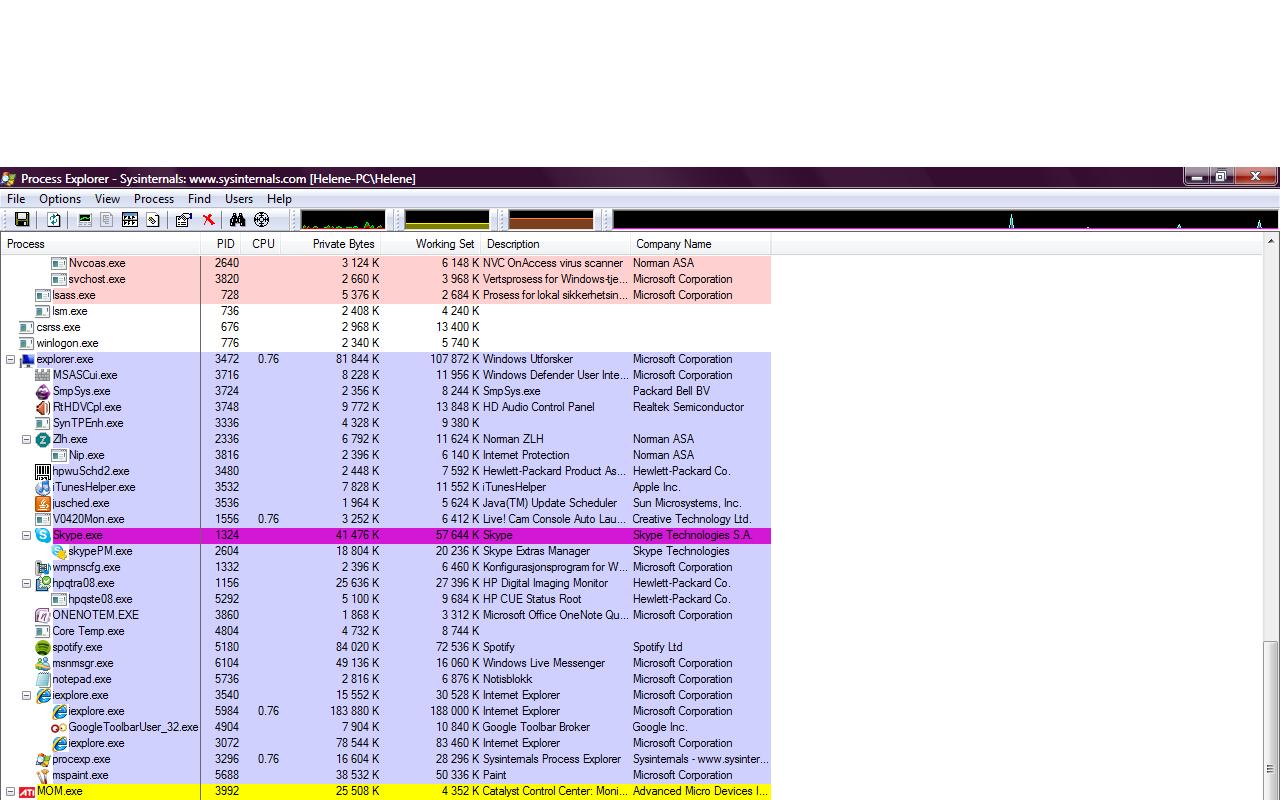The width and height of the screenshot is (1280, 800).
Task: Collapse the Zlh.exe tree node
Action: coord(27,439)
